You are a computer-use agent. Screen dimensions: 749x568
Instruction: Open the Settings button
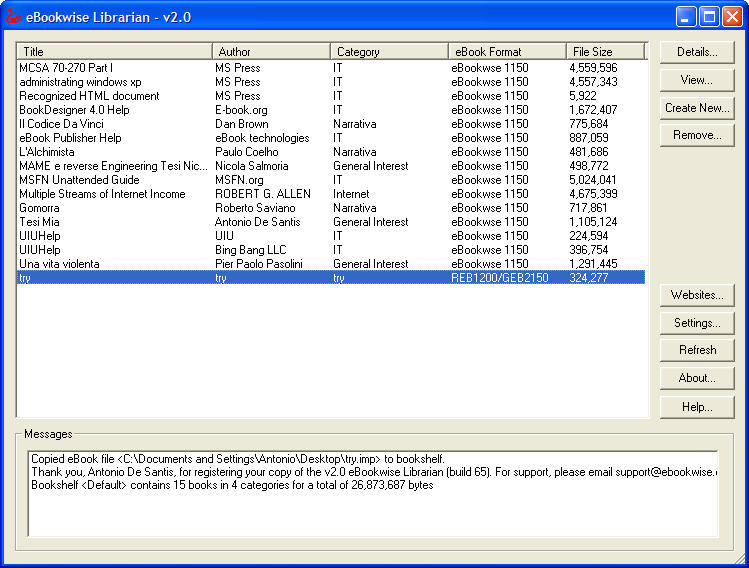tap(697, 323)
